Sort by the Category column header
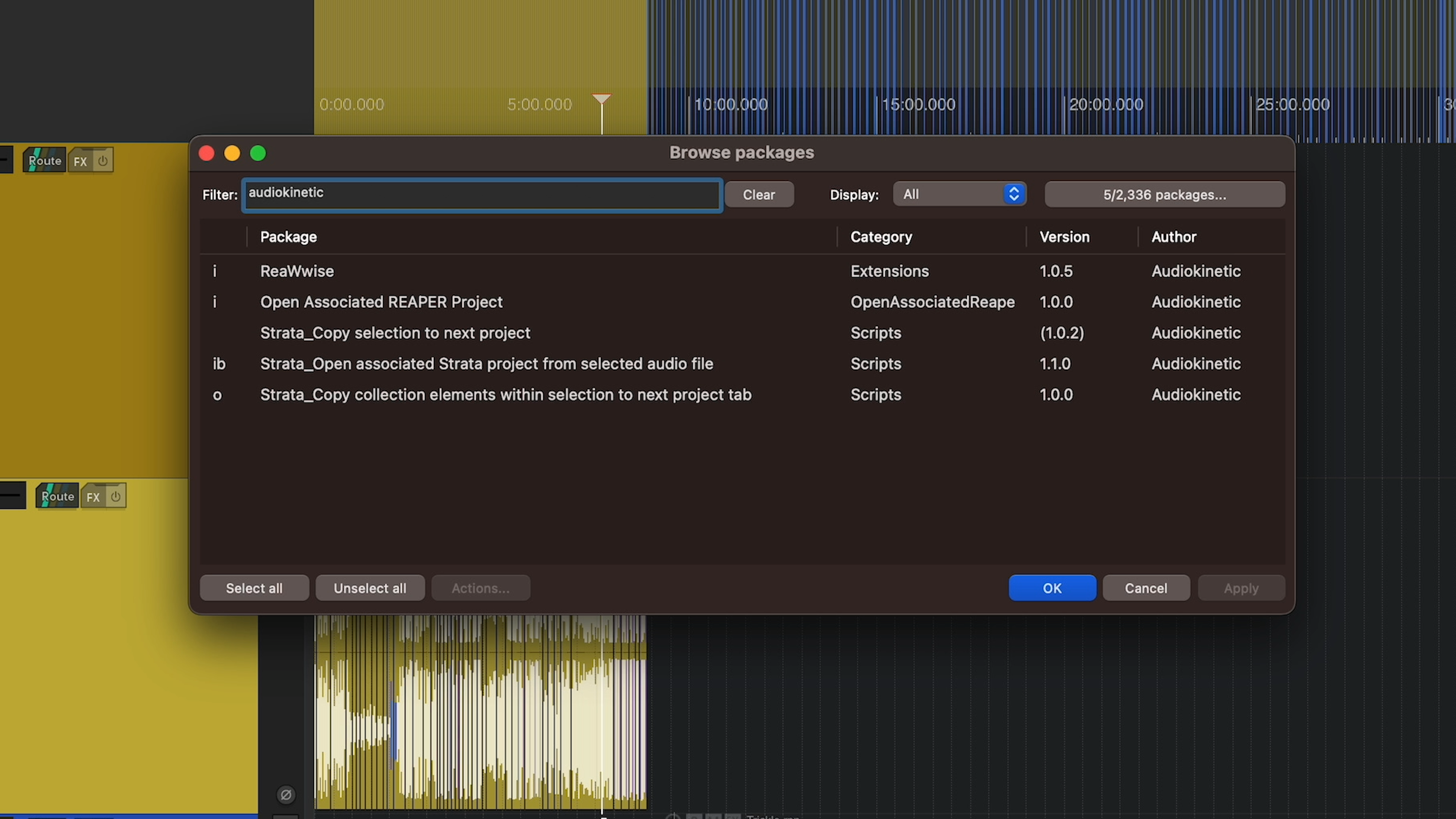The height and width of the screenshot is (819, 1456). 881,237
